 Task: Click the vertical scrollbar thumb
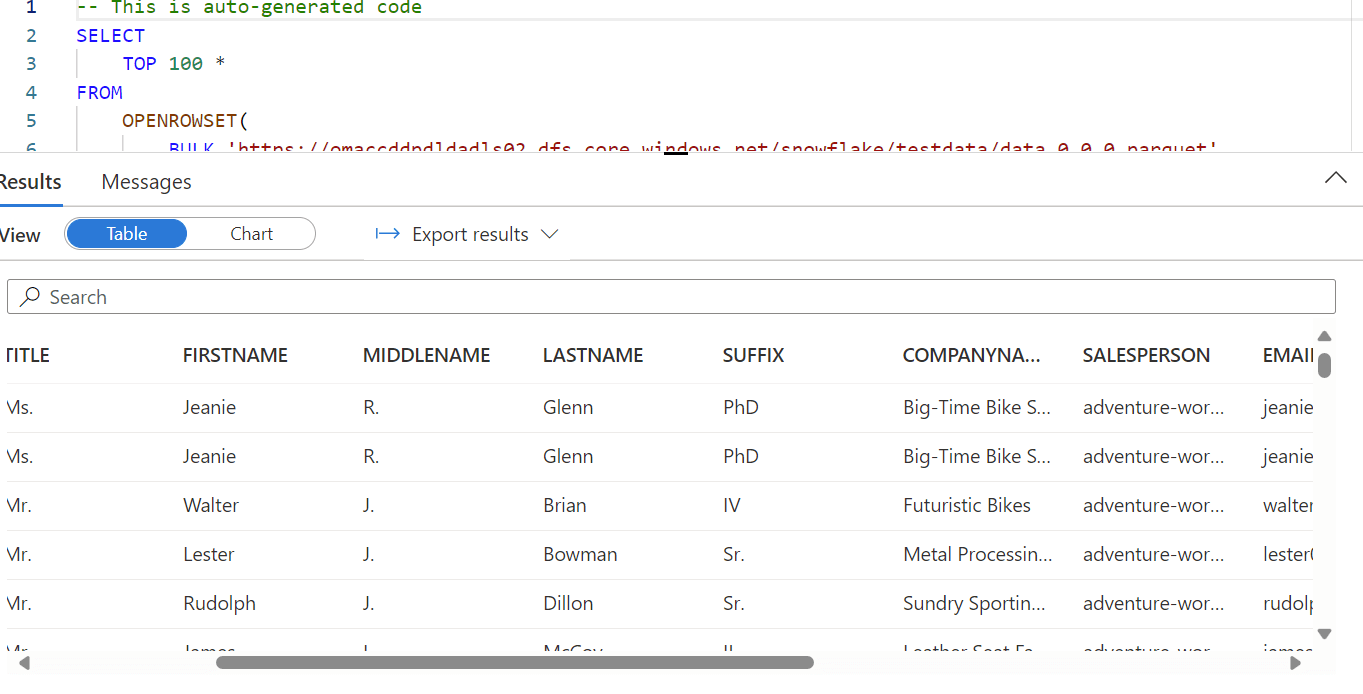pos(1324,365)
